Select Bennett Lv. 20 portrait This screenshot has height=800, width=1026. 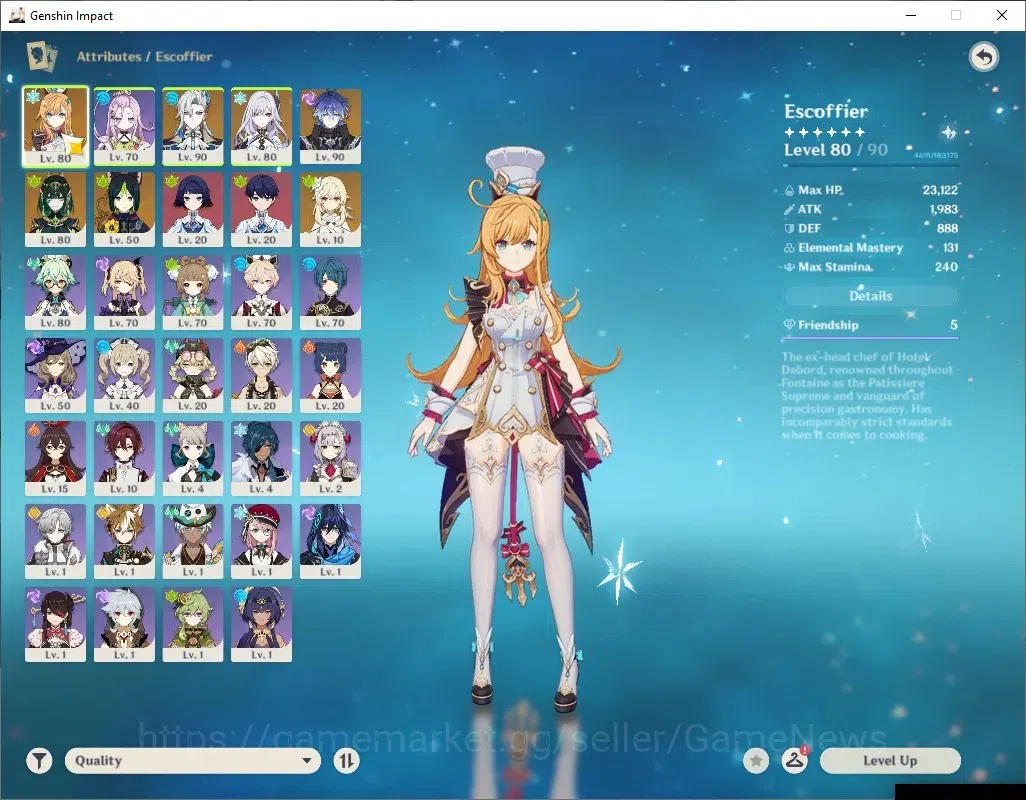tap(262, 375)
